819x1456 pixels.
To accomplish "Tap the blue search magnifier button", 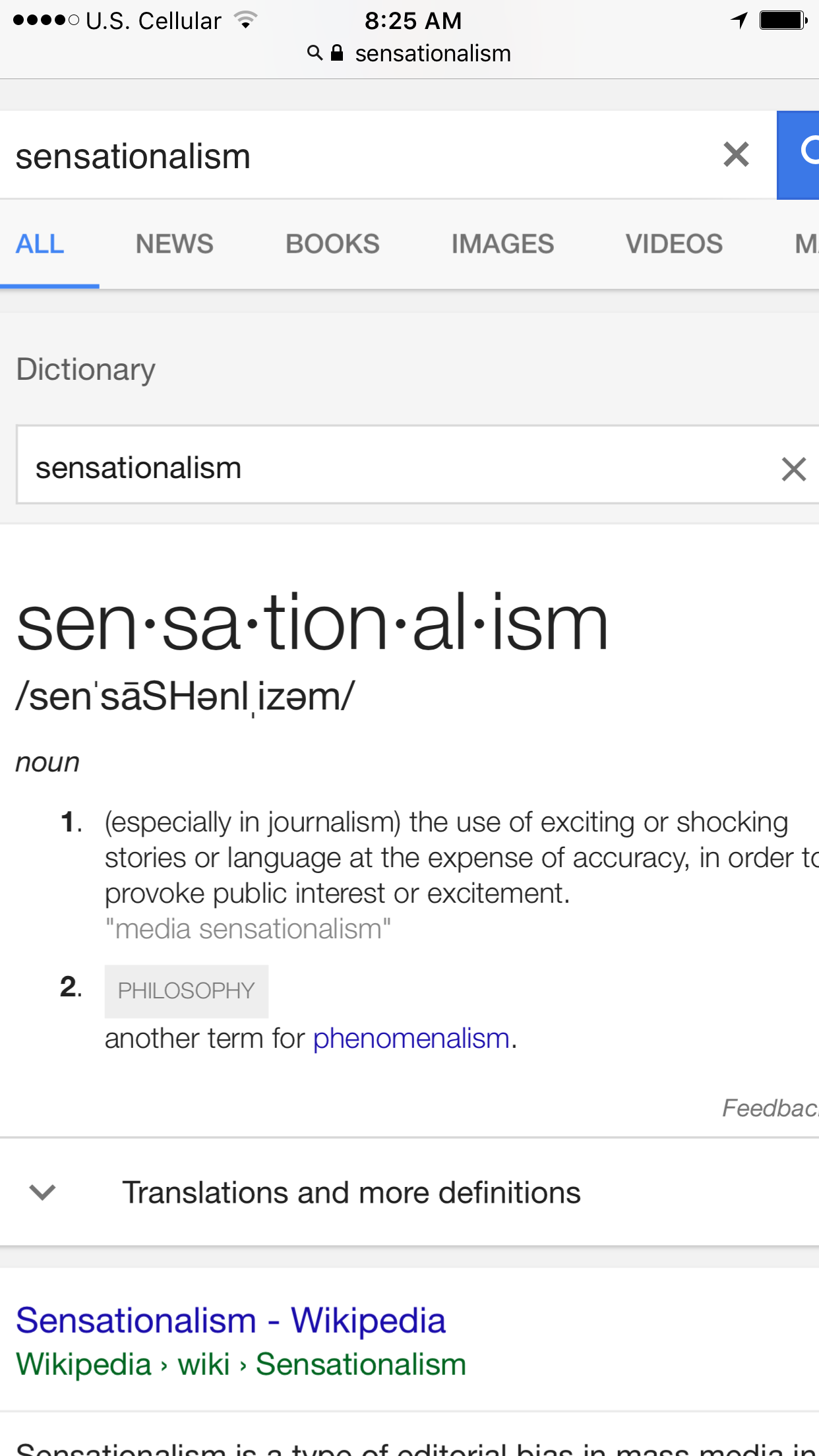I will (x=799, y=155).
